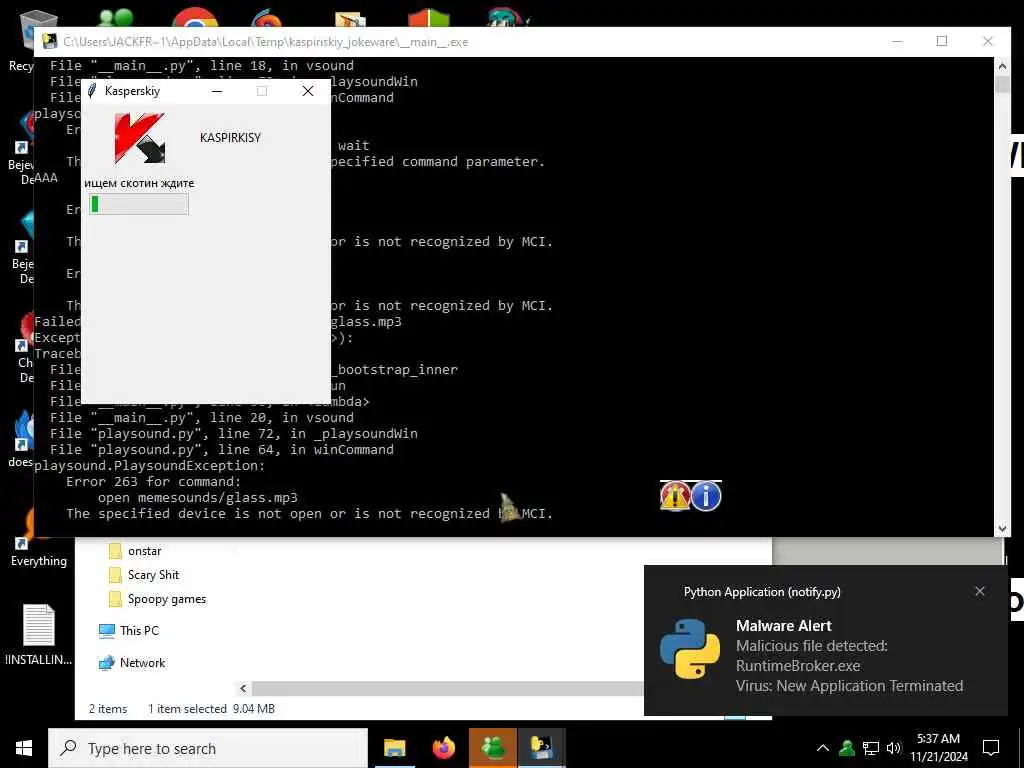
Task: Open the volume control tray icon
Action: tap(894, 748)
